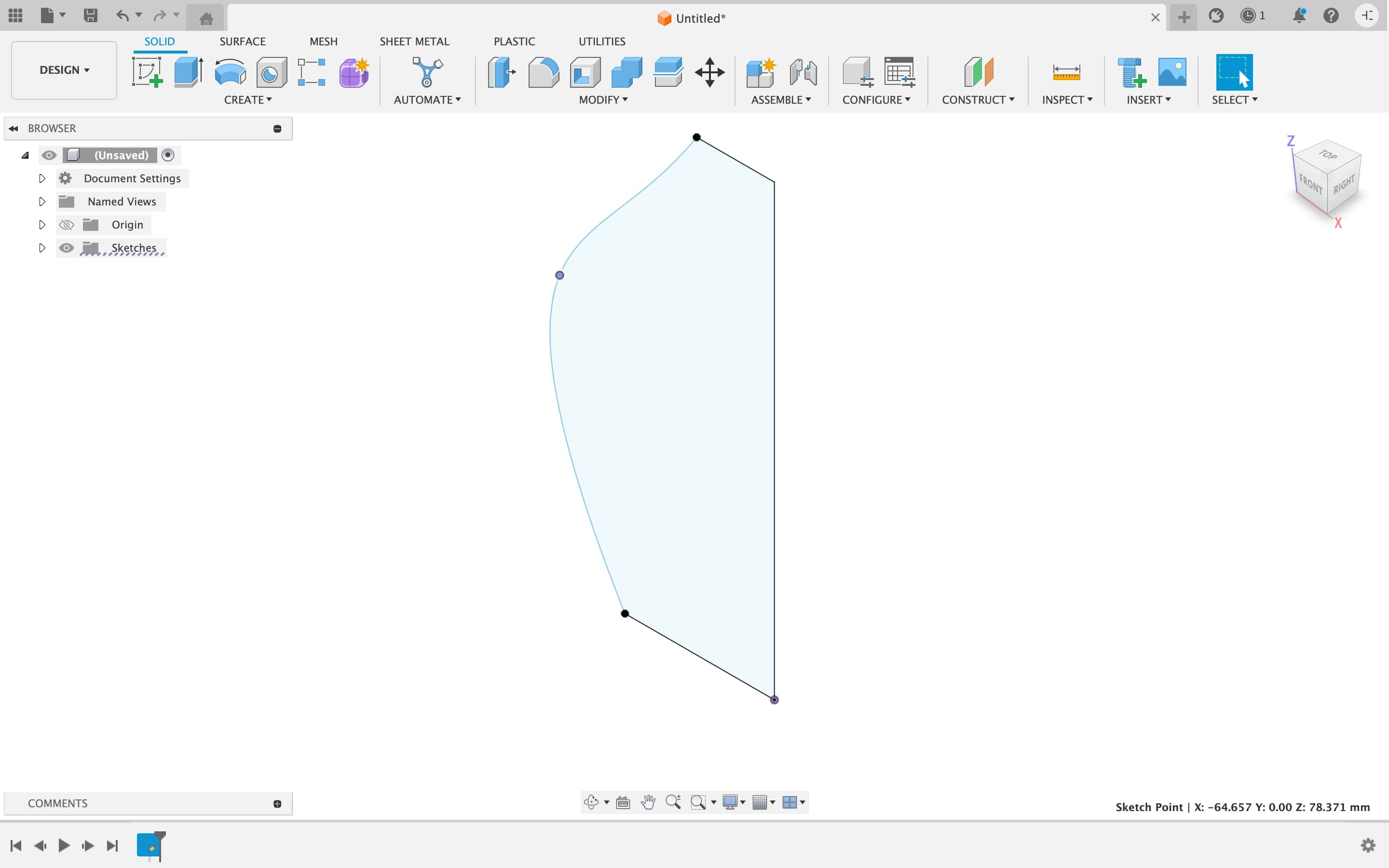Image resolution: width=1389 pixels, height=868 pixels.
Task: Click the Insert fastener icon
Action: pos(1131,72)
